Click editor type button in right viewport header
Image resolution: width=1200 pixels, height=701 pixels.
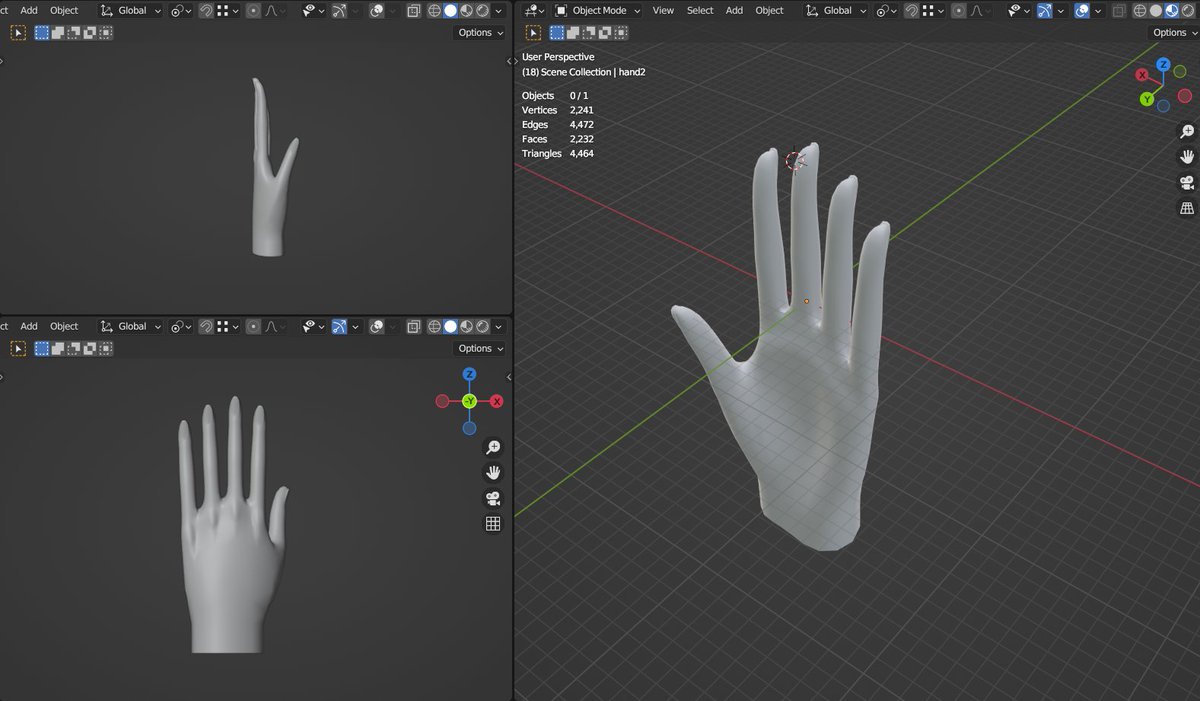point(534,10)
